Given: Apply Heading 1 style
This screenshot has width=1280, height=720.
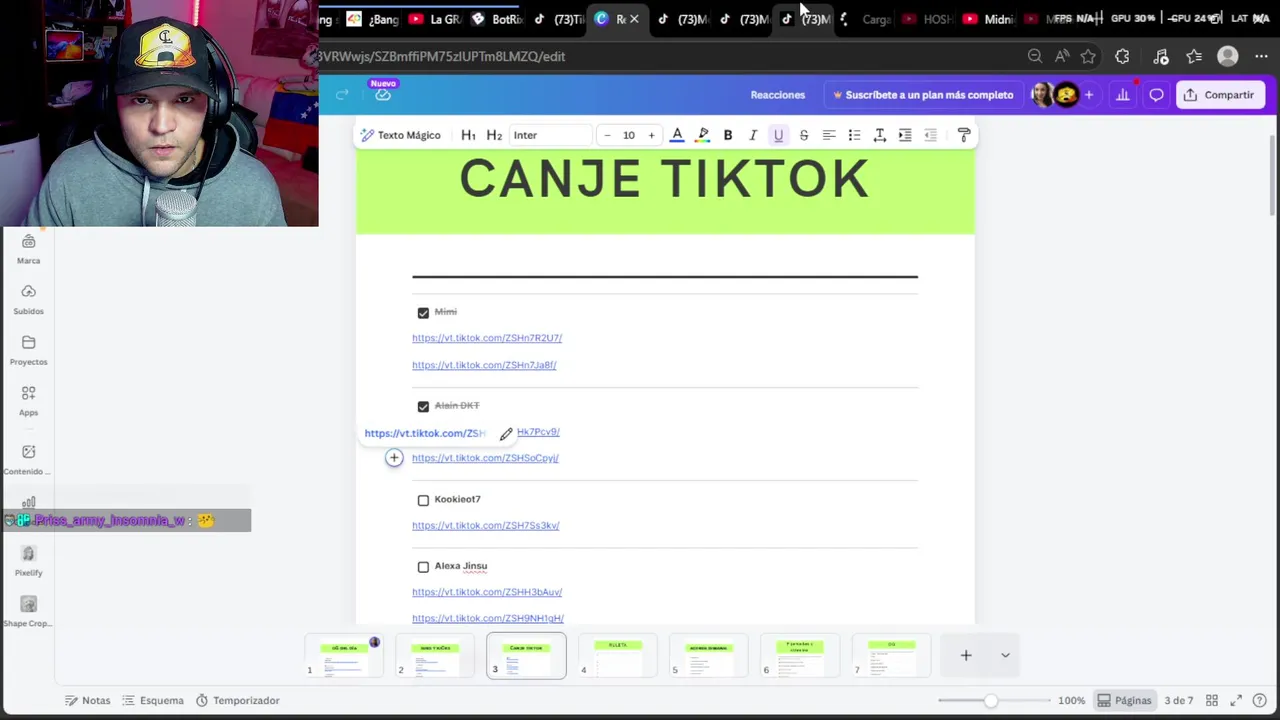Looking at the screenshot, I should coord(468,135).
